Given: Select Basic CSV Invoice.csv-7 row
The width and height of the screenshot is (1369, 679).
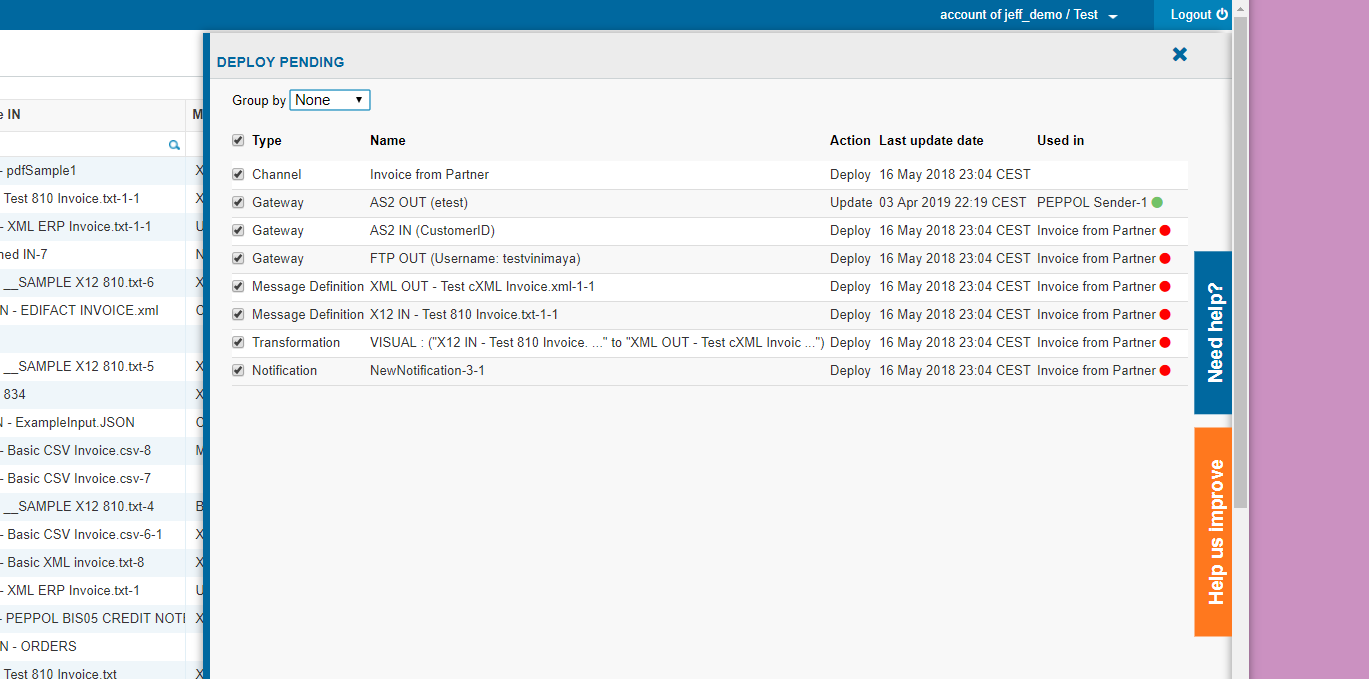Looking at the screenshot, I should (92, 478).
